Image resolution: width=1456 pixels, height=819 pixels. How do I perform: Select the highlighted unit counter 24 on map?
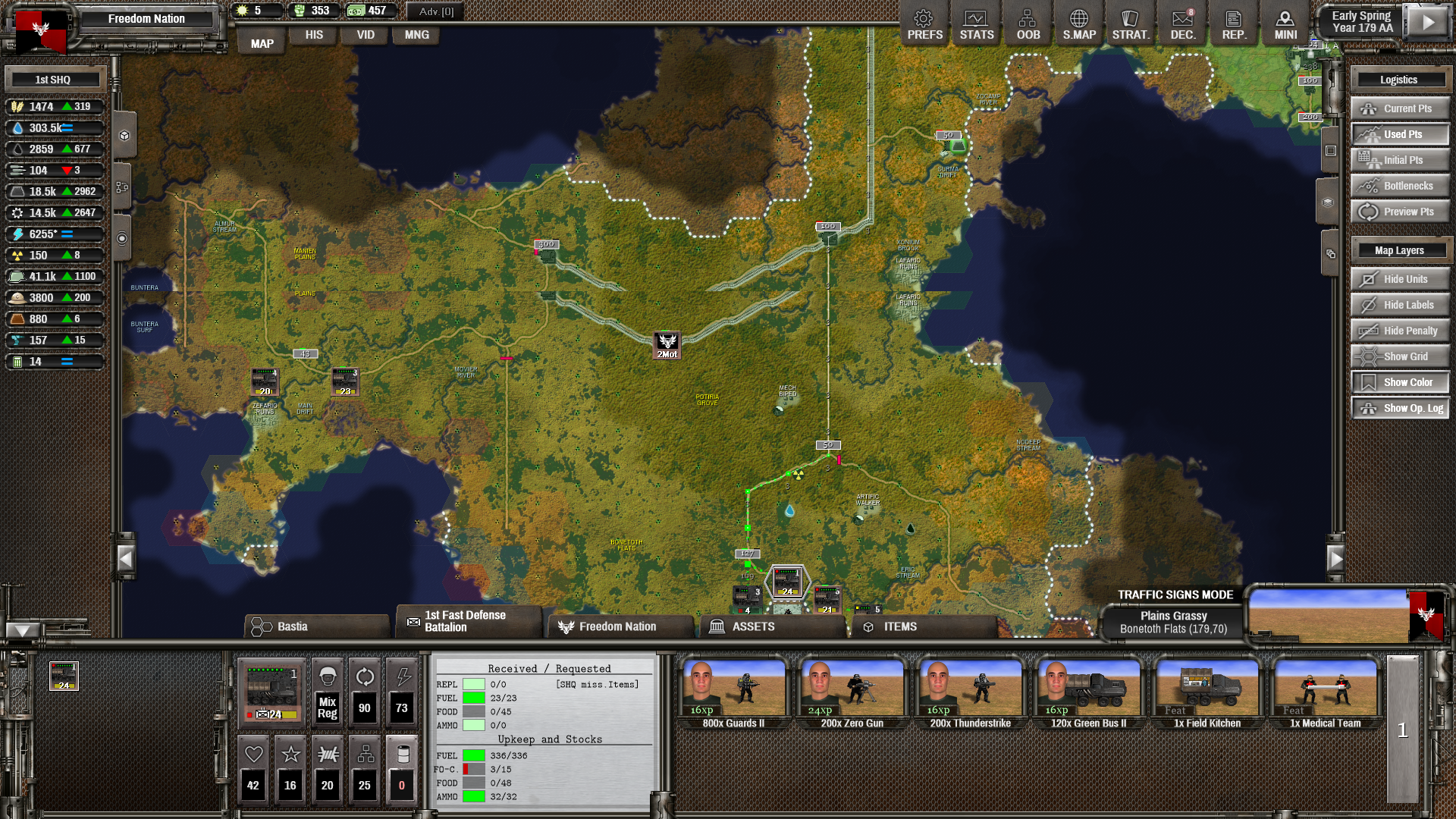[787, 582]
